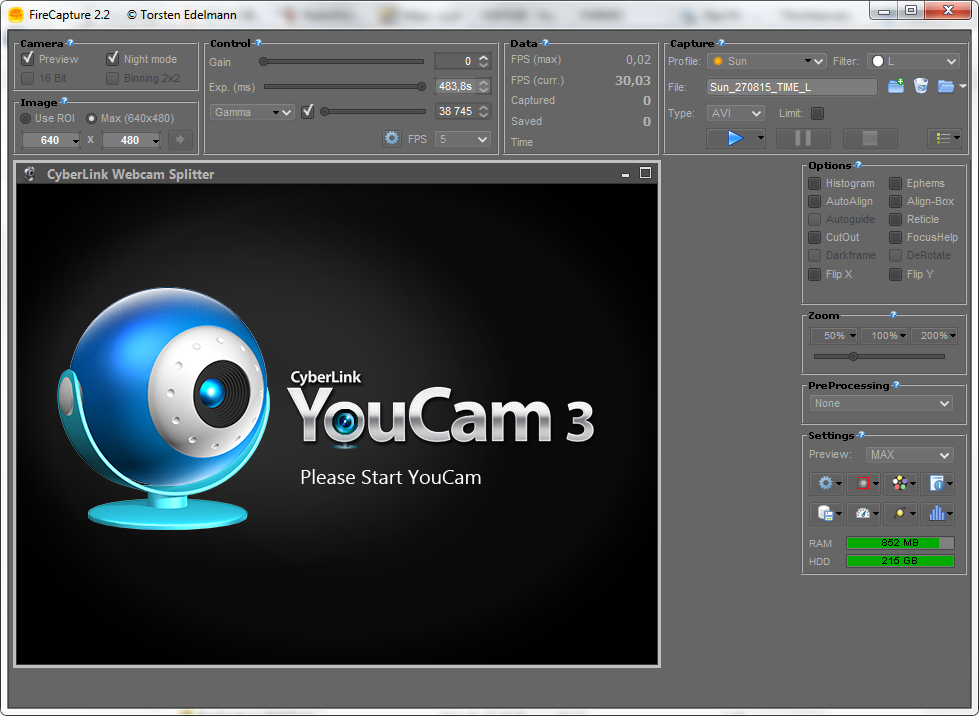Image resolution: width=979 pixels, height=716 pixels.
Task: Click the blue gear settings icon in Settings
Action: click(x=826, y=484)
